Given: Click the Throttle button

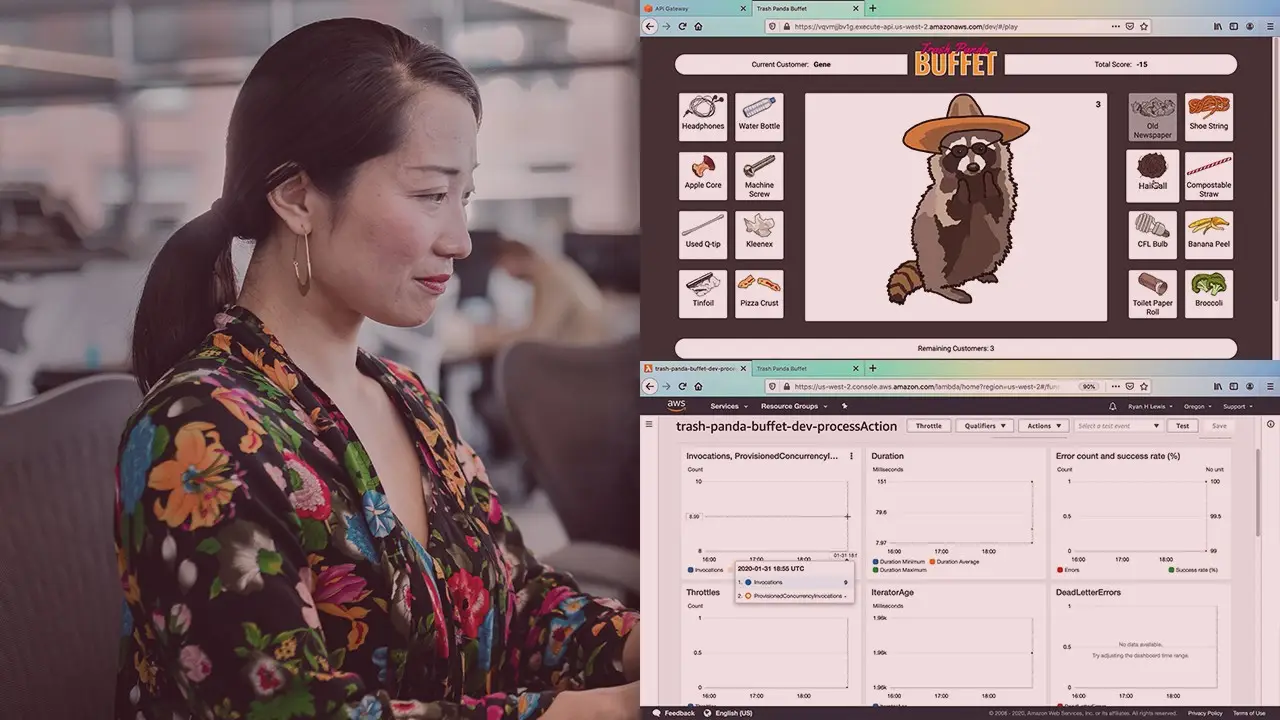Looking at the screenshot, I should pyautogui.click(x=929, y=426).
